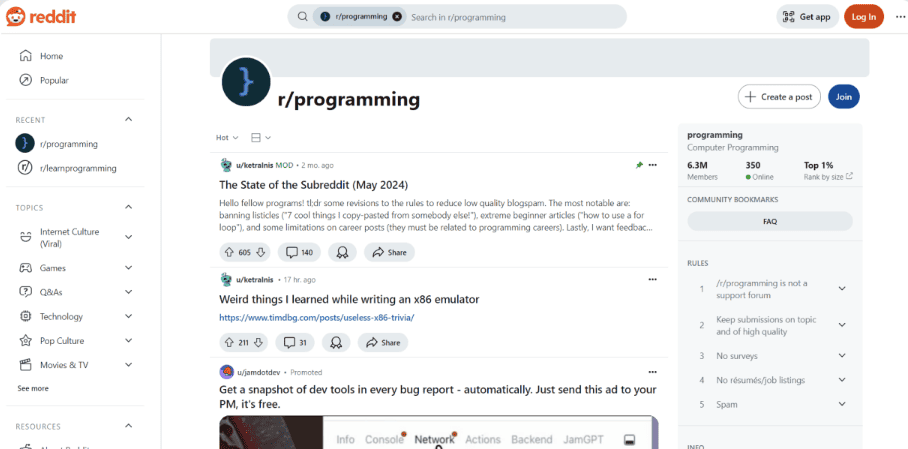The width and height of the screenshot is (908, 449).
Task: Click the Home icon in sidebar
Action: (25, 56)
